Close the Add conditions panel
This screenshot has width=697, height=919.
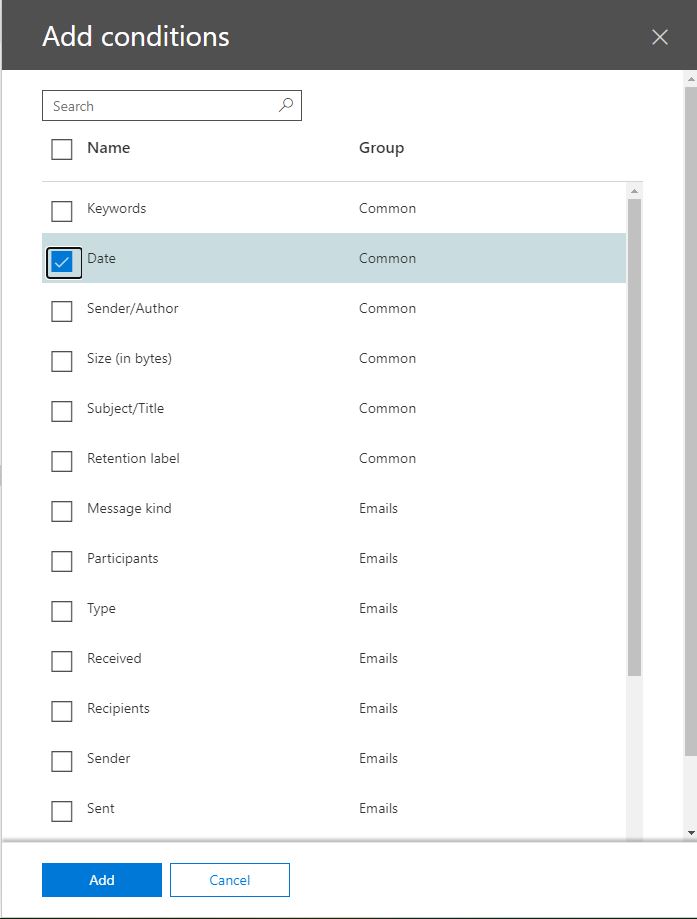[659, 37]
